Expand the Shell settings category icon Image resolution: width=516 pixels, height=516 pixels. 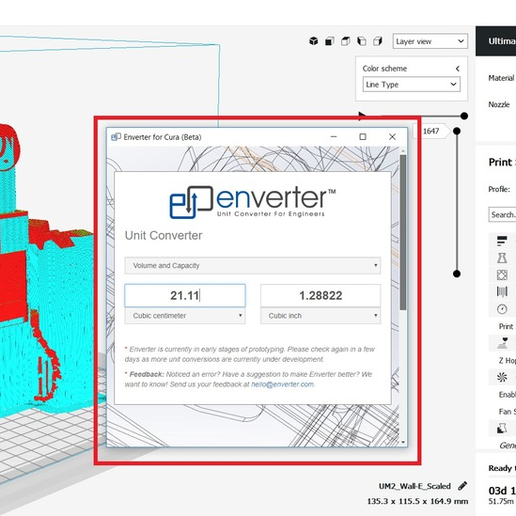tap(502, 258)
